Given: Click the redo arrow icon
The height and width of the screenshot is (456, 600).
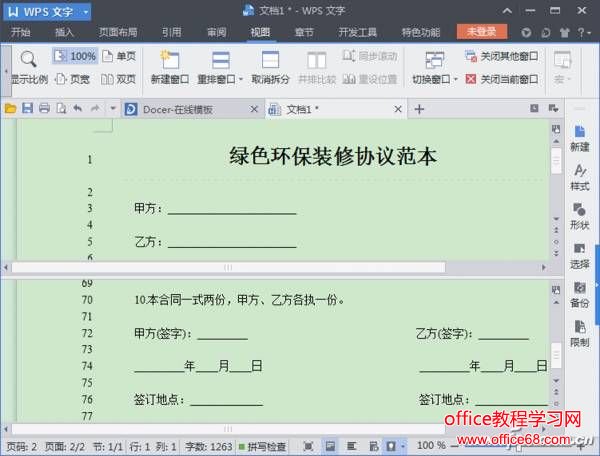Looking at the screenshot, I should pyautogui.click(x=95, y=109).
